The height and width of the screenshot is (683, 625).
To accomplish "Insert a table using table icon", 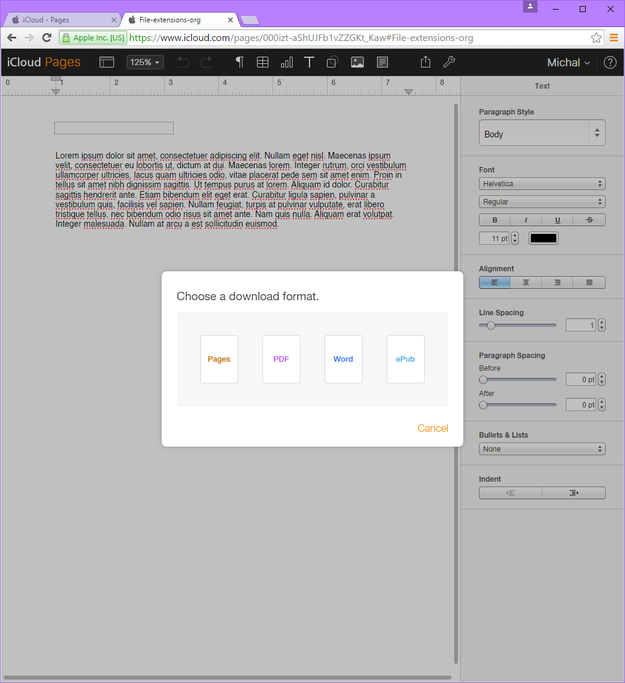I will point(263,62).
